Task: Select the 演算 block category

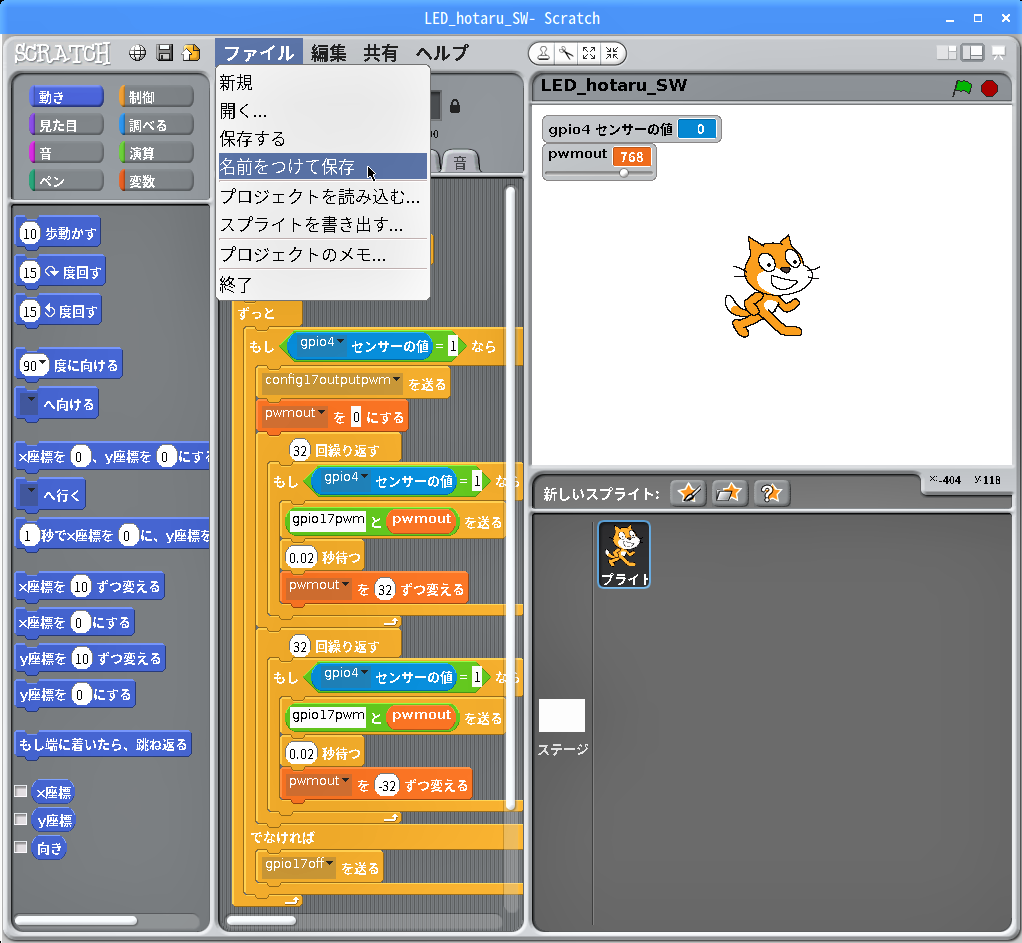Action: pos(156,153)
